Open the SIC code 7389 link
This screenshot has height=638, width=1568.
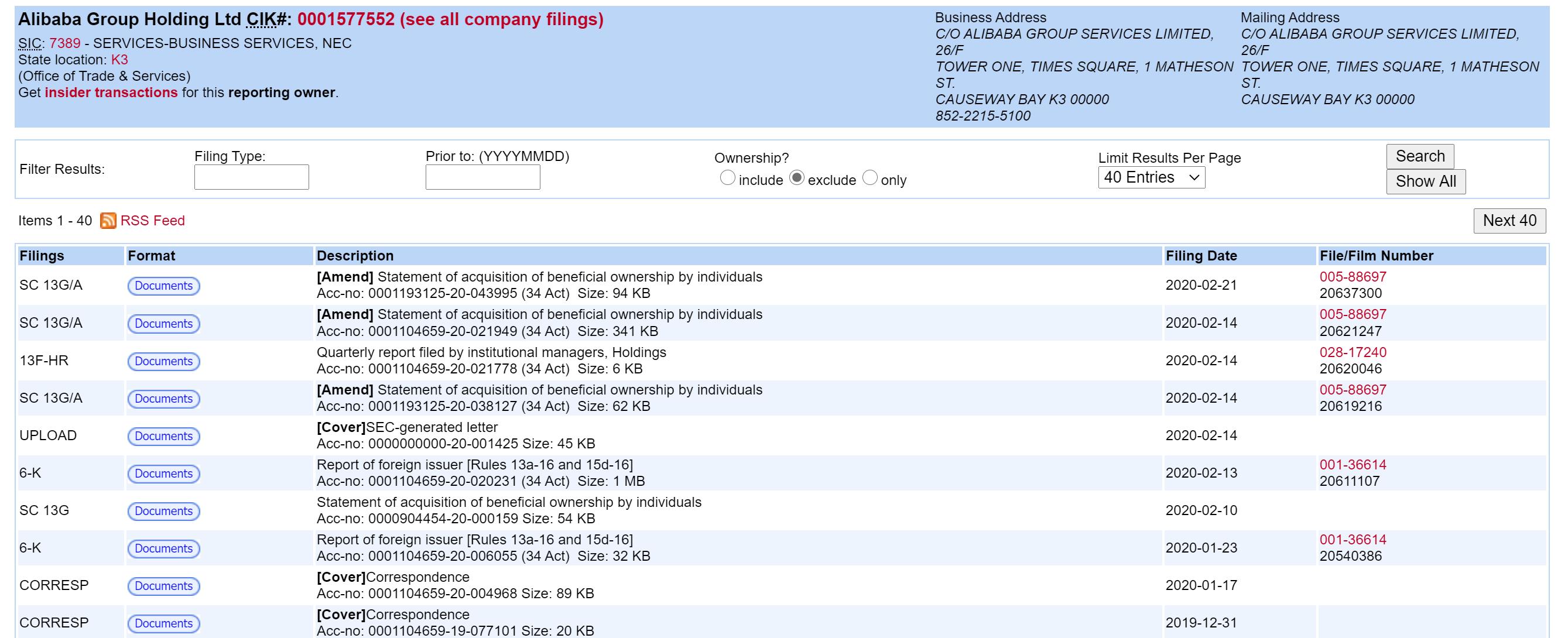64,43
